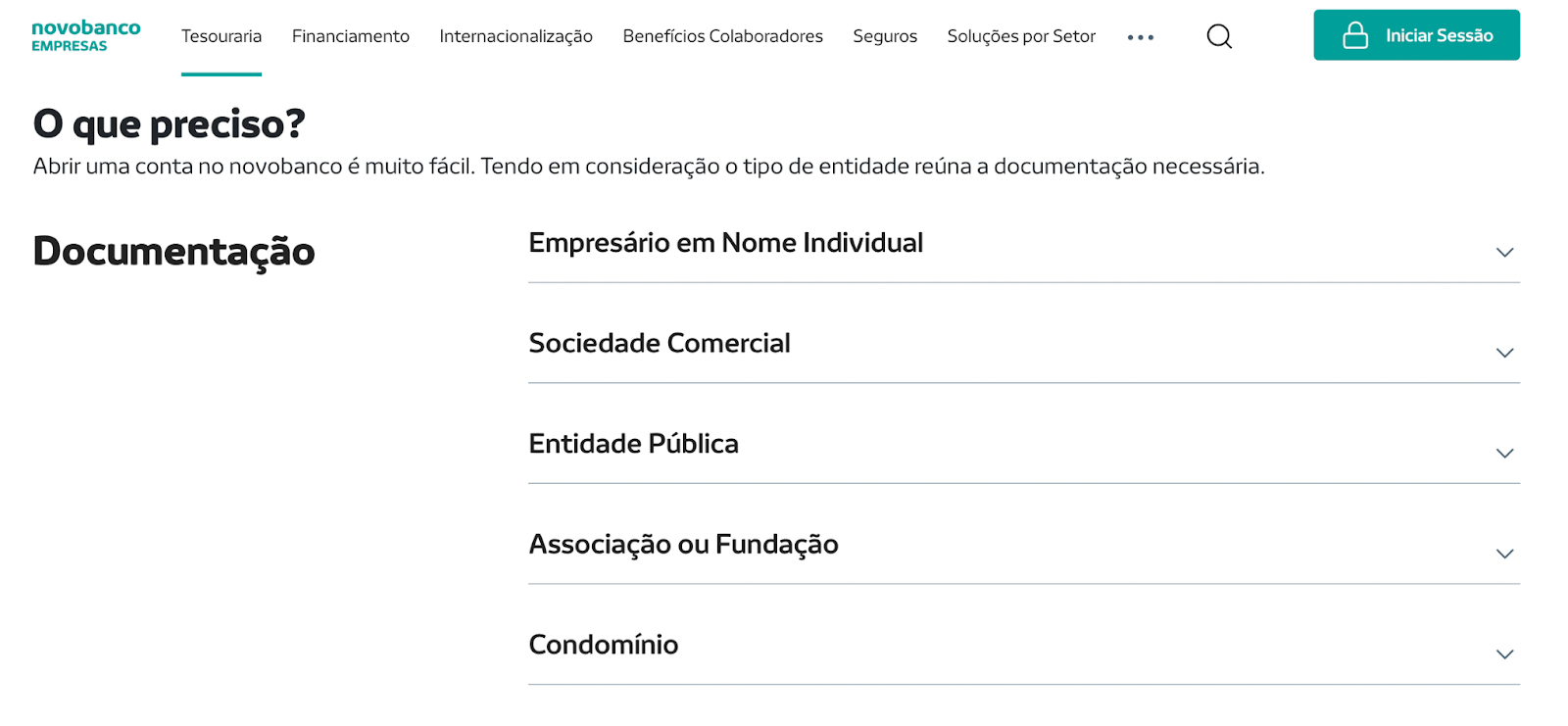Select the Seguros navigation item
The width and height of the screenshot is (1568, 726).
click(884, 36)
